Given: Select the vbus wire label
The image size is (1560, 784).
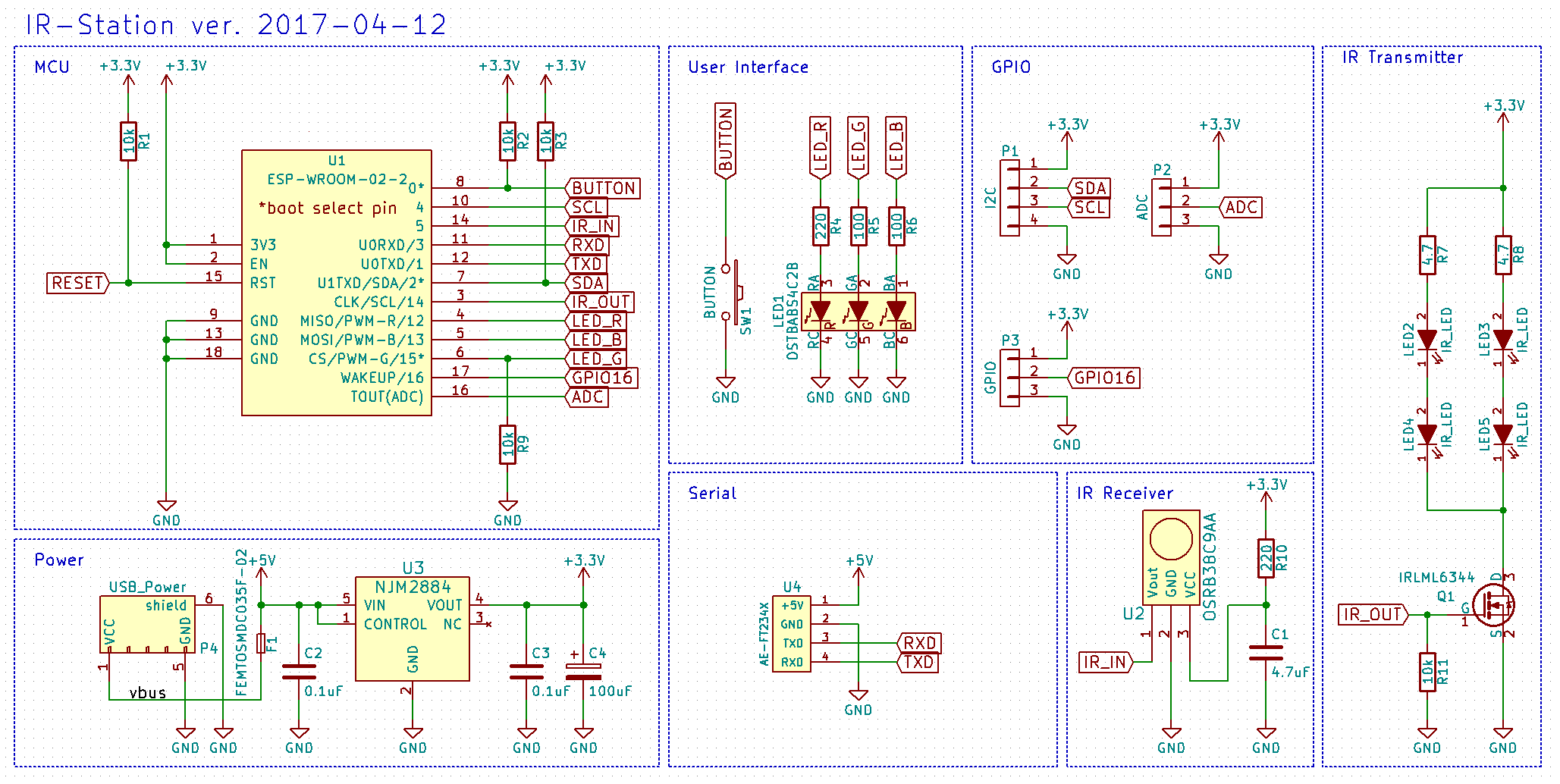Looking at the screenshot, I should pos(147,692).
